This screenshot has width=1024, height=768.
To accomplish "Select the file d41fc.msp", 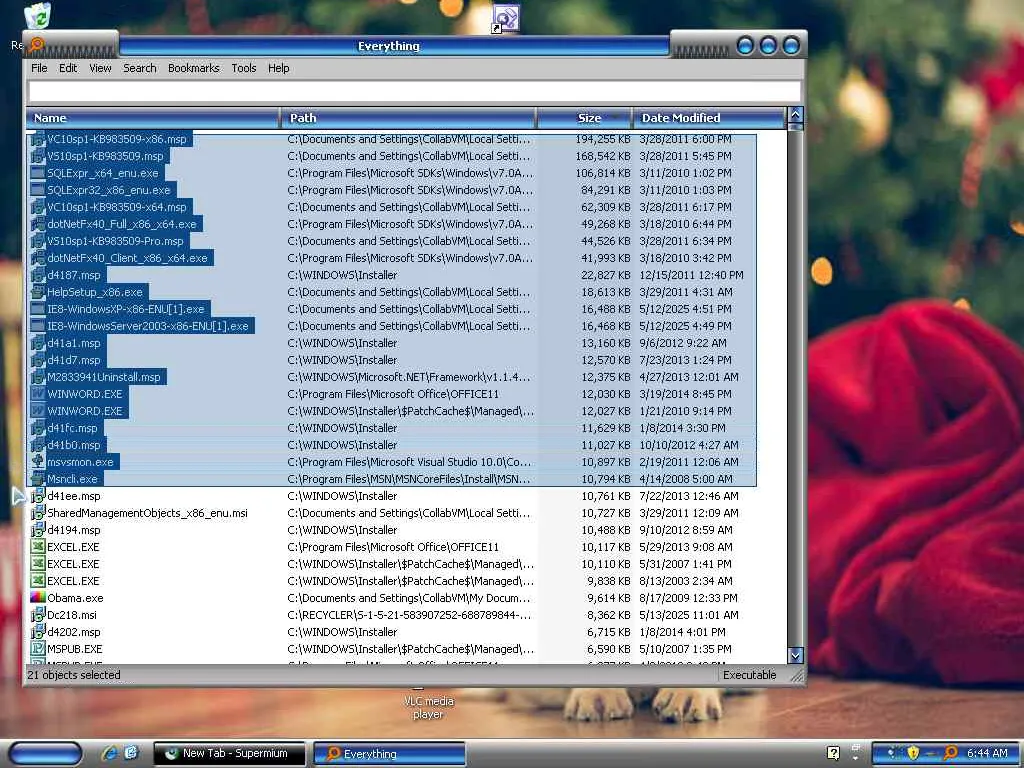I will [72, 428].
